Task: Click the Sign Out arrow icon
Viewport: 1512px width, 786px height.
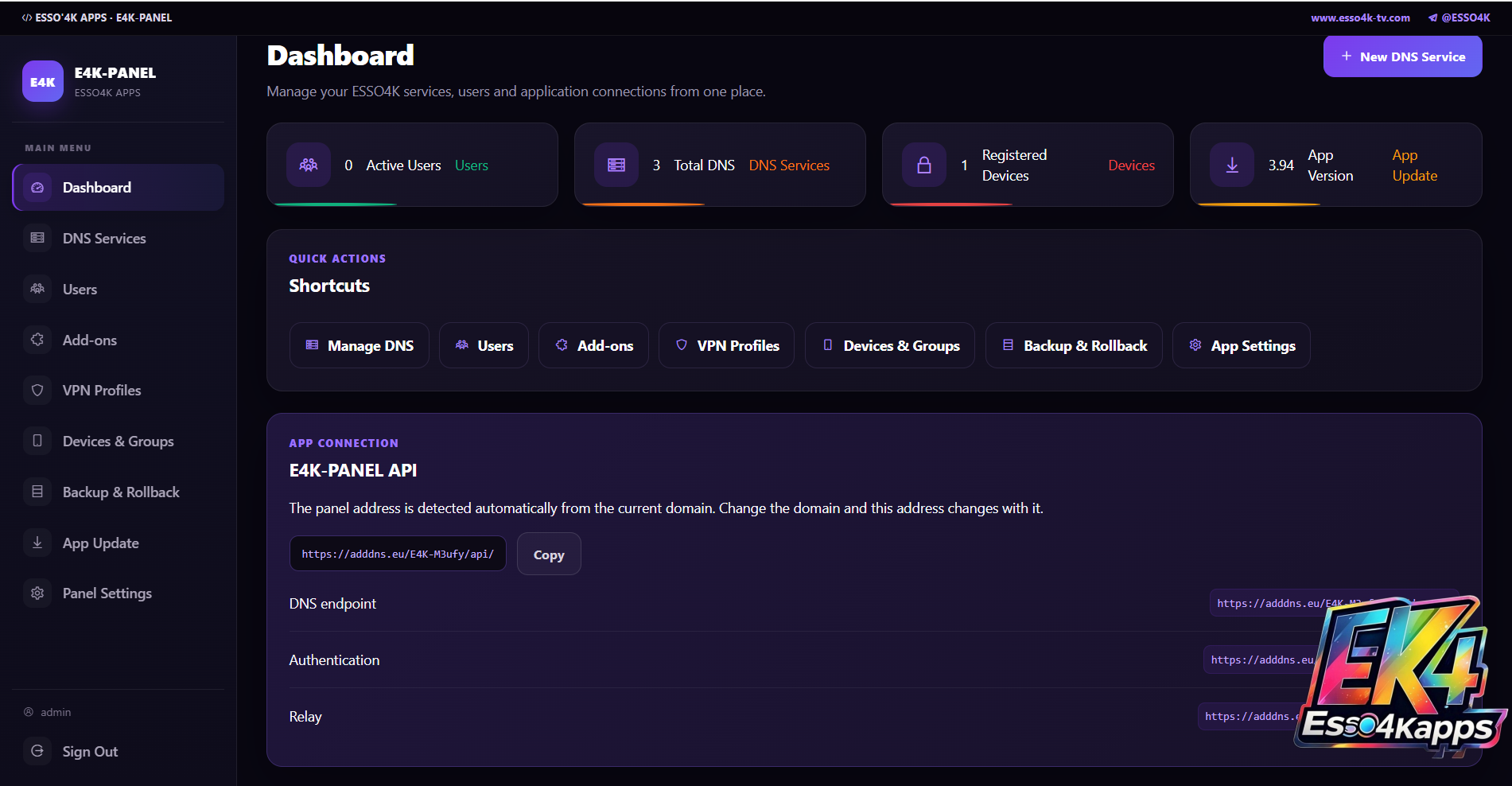Action: (37, 751)
